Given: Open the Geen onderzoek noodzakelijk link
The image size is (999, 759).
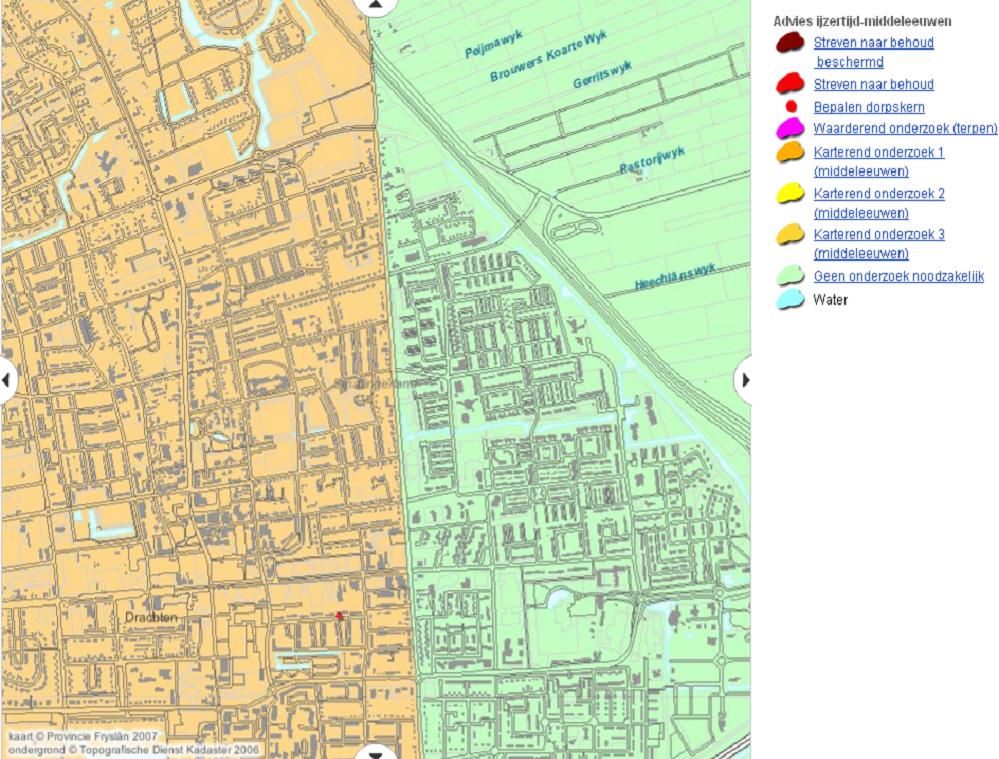Looking at the screenshot, I should (899, 276).
